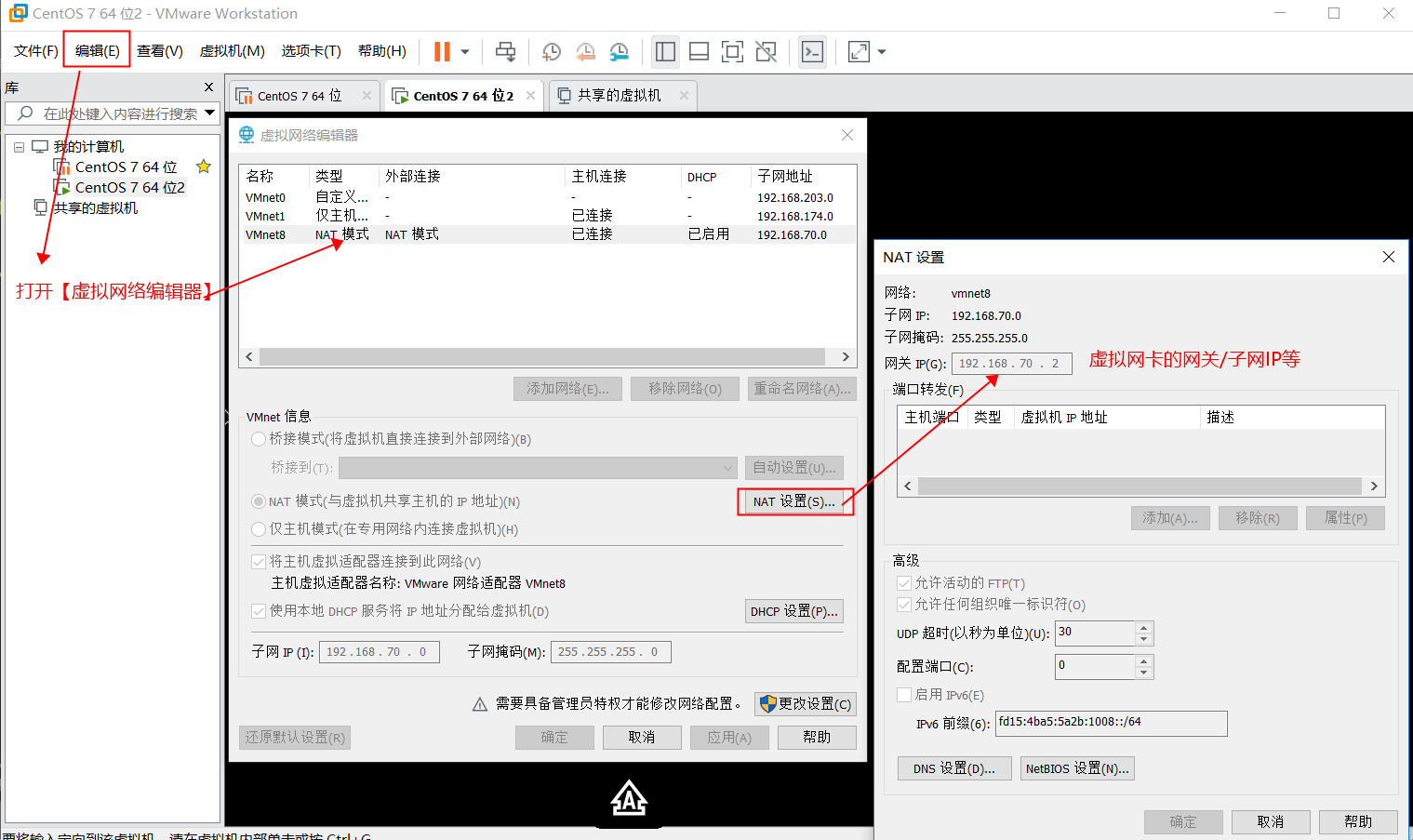Increase 配置端口 value with up arrow
The width and height of the screenshot is (1413, 840).
1144,661
